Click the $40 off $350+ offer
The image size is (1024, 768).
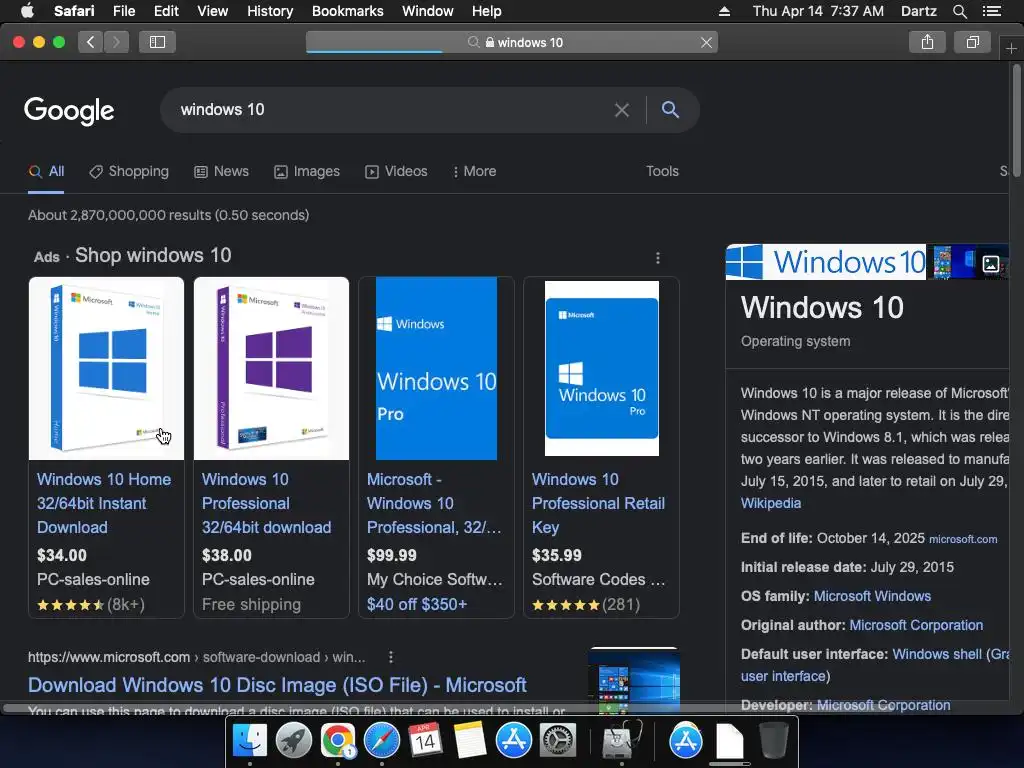click(417, 604)
